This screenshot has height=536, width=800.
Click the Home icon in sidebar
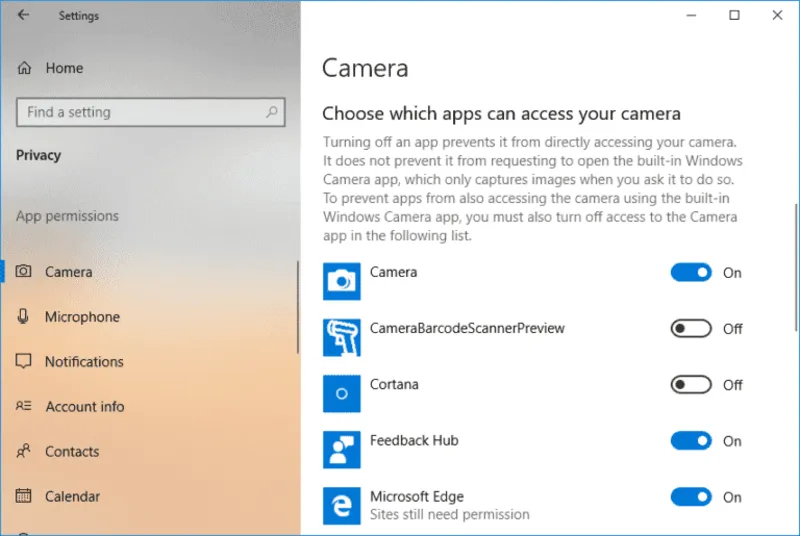pyautogui.click(x=24, y=68)
